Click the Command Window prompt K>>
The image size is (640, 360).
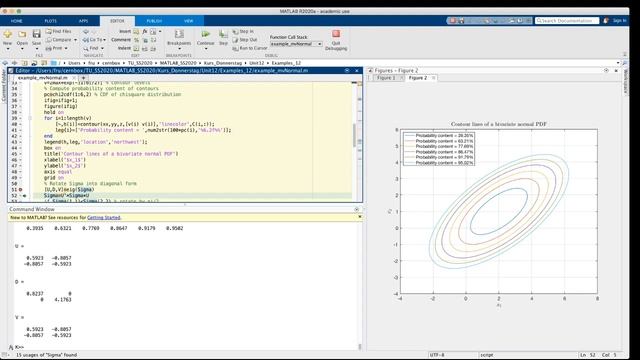click(19, 347)
